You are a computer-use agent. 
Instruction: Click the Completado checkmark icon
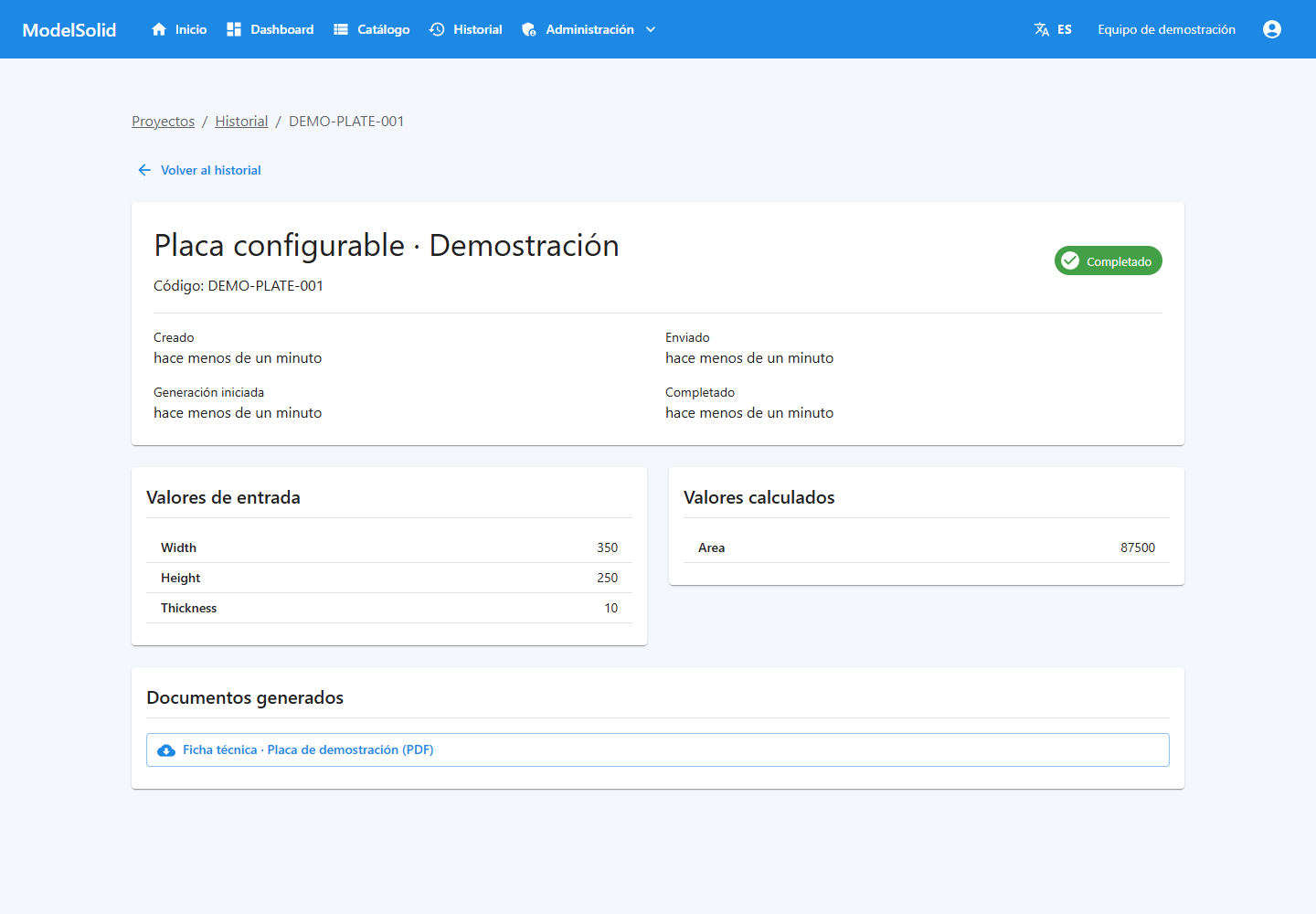[1070, 260]
